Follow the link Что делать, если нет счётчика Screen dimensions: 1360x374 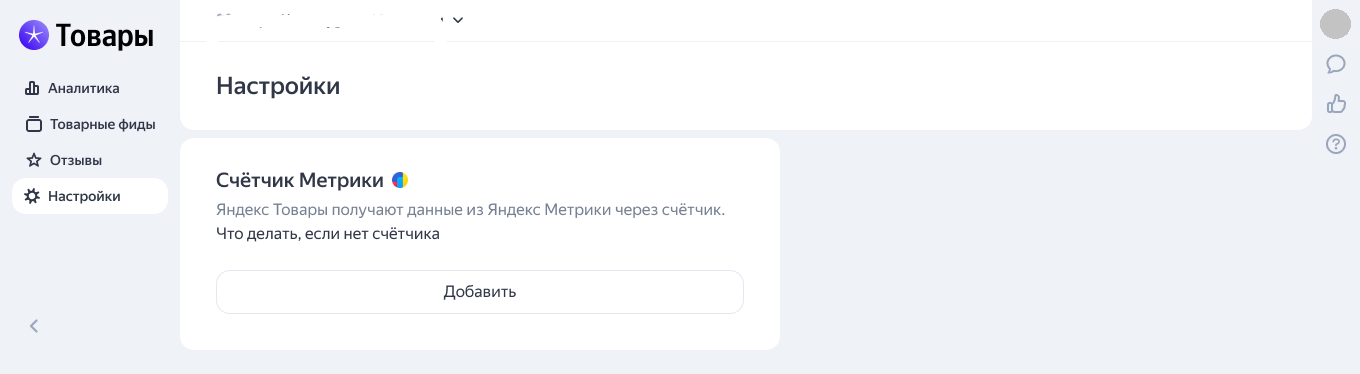coord(328,234)
